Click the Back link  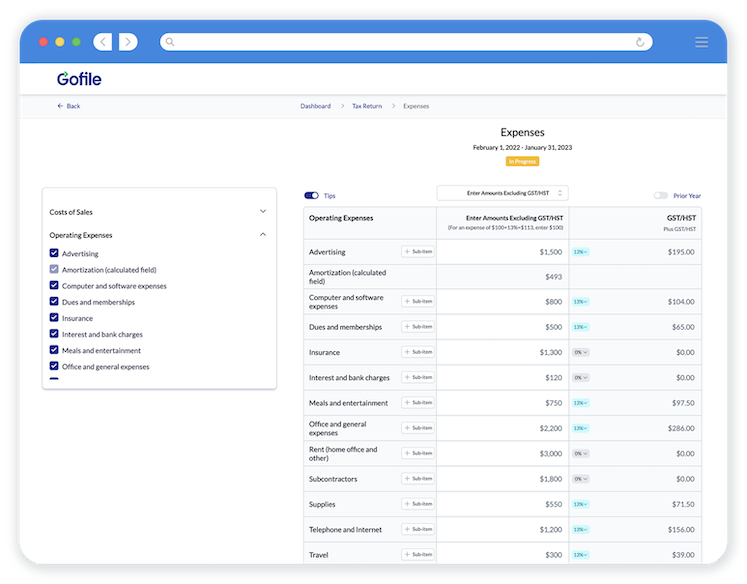click(68, 106)
